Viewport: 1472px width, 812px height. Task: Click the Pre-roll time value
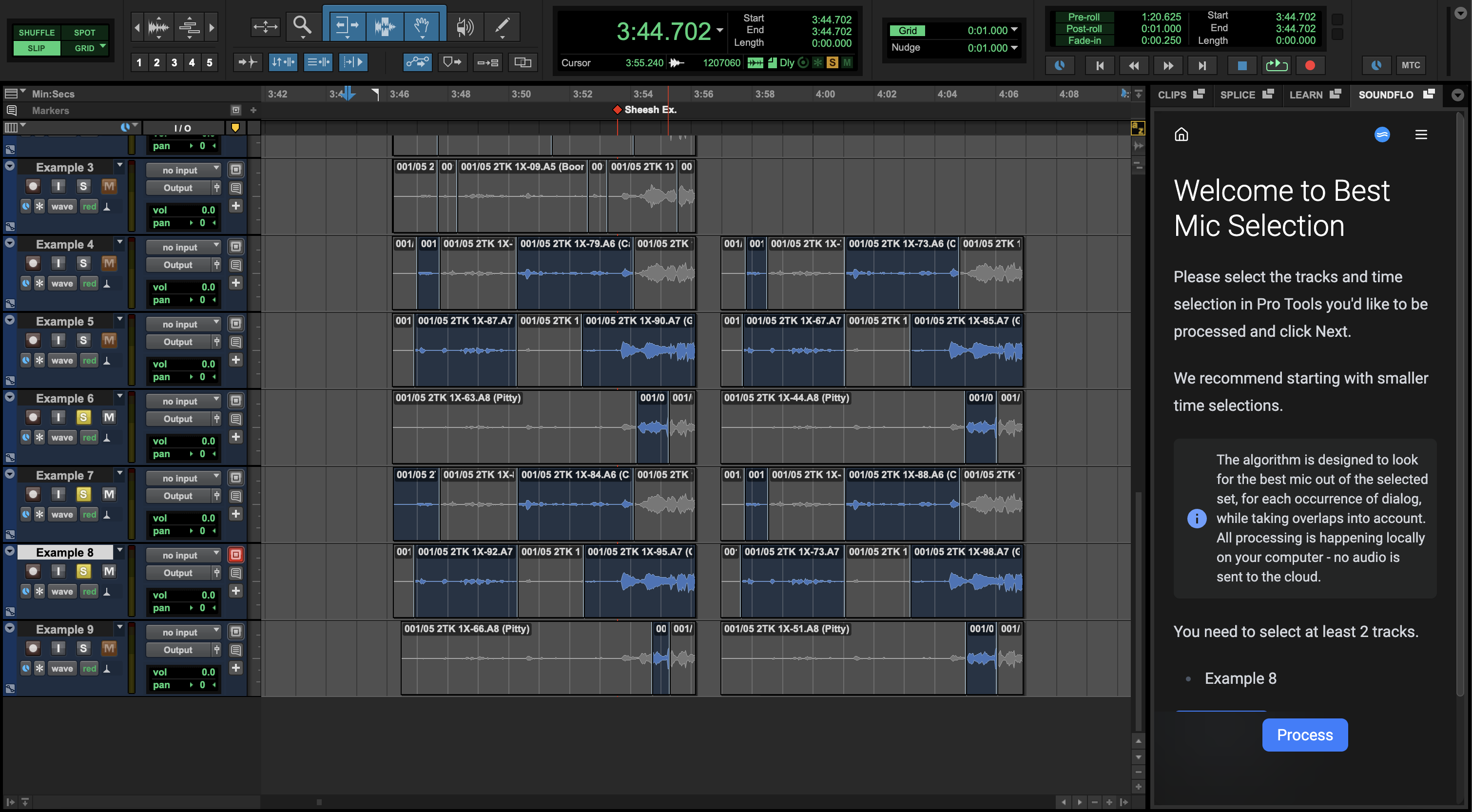1161,17
